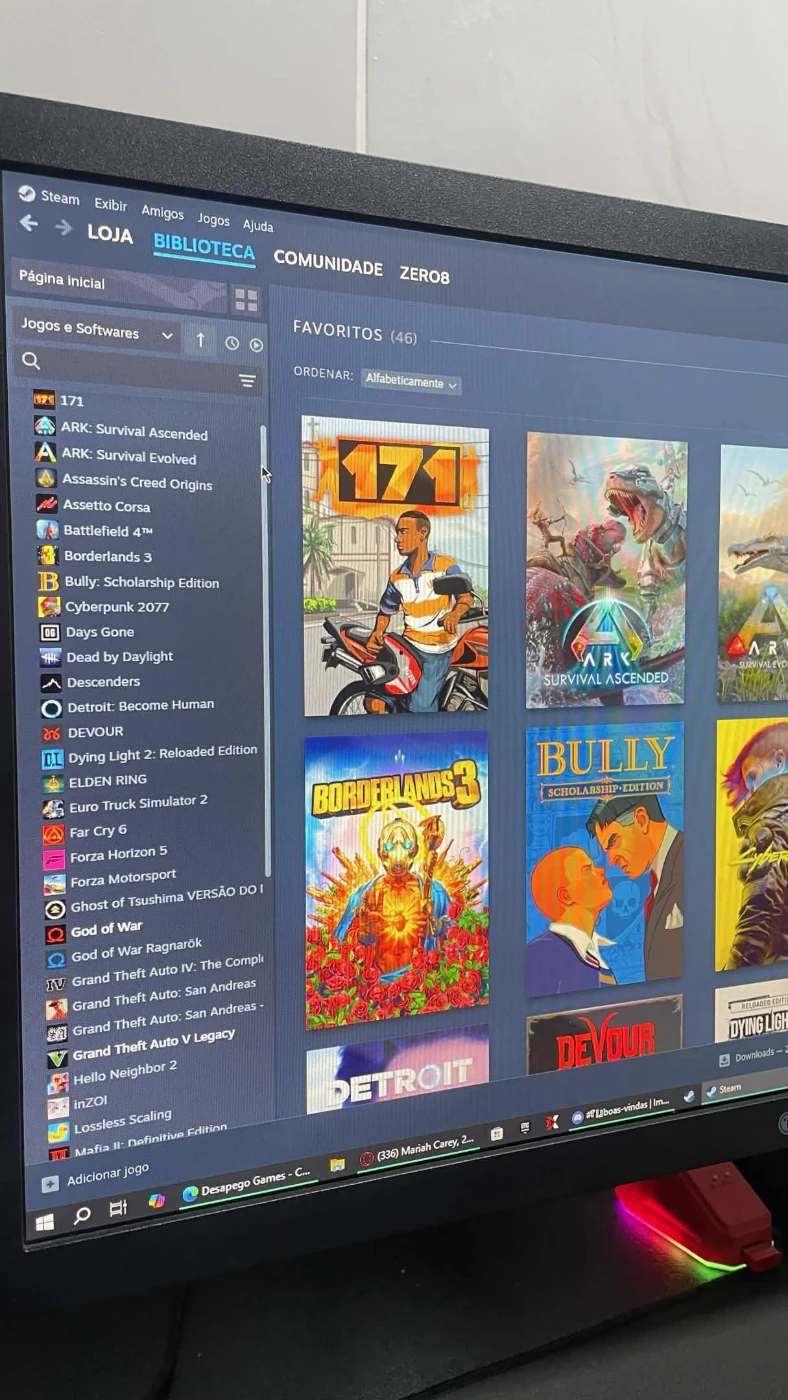The image size is (788, 1400).
Task: Open the Exibir menu
Action: 111,204
